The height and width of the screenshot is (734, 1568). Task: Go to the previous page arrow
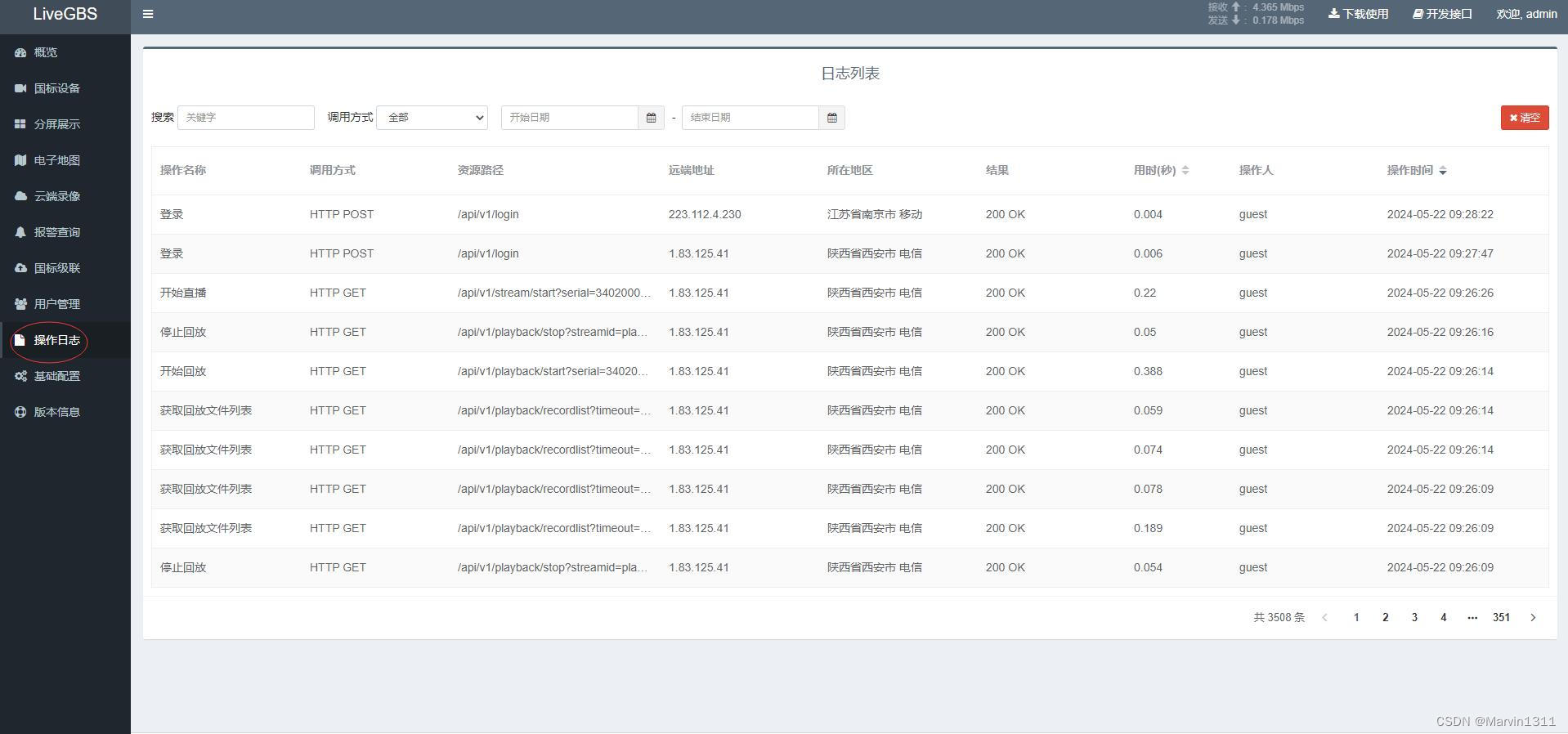1325,617
